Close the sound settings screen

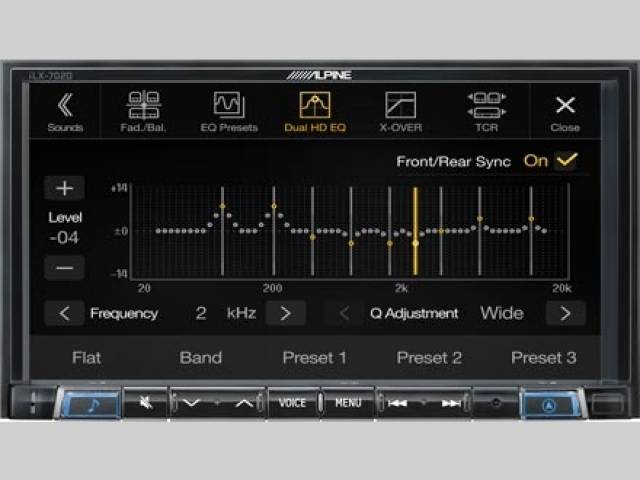coord(565,112)
